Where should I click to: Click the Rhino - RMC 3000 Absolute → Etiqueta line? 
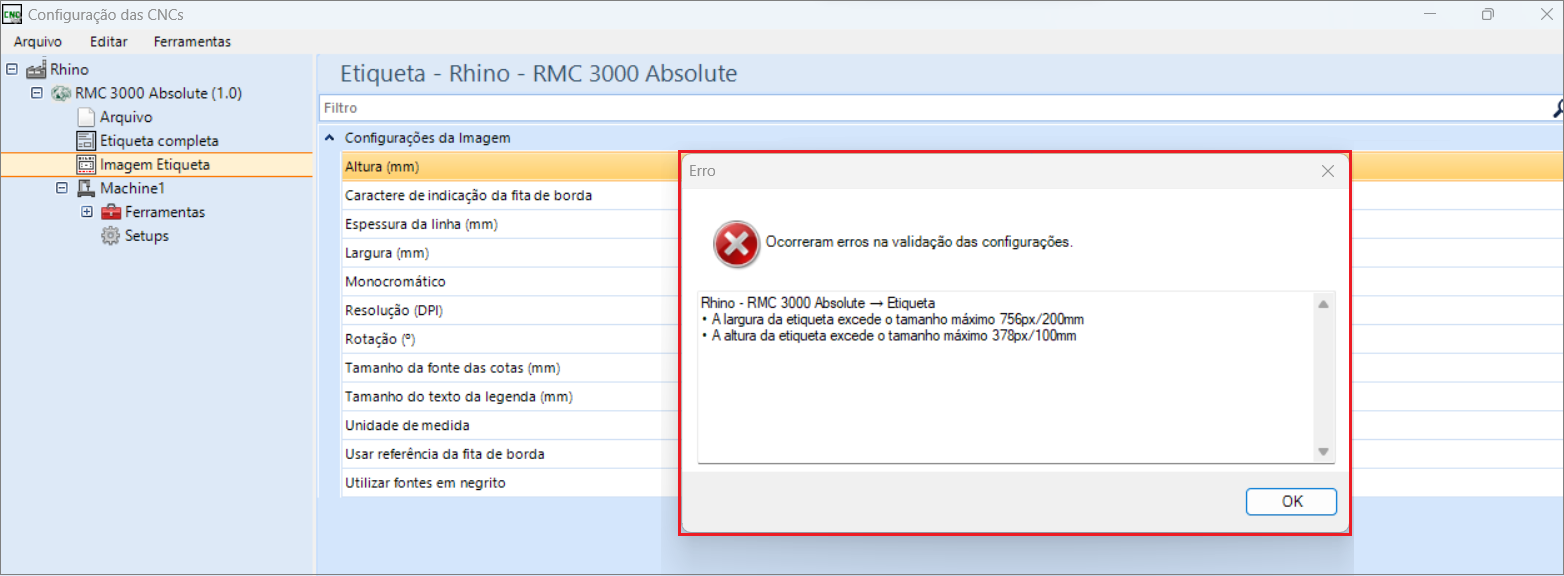click(x=818, y=302)
